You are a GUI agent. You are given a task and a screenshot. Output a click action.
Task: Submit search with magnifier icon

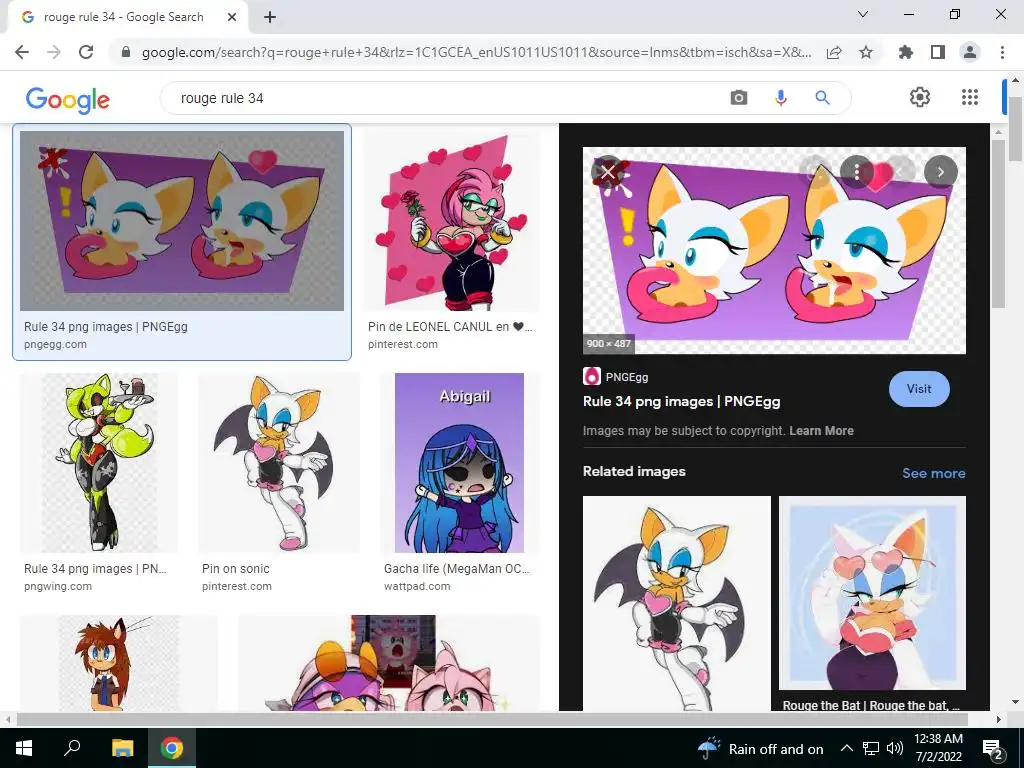(822, 98)
